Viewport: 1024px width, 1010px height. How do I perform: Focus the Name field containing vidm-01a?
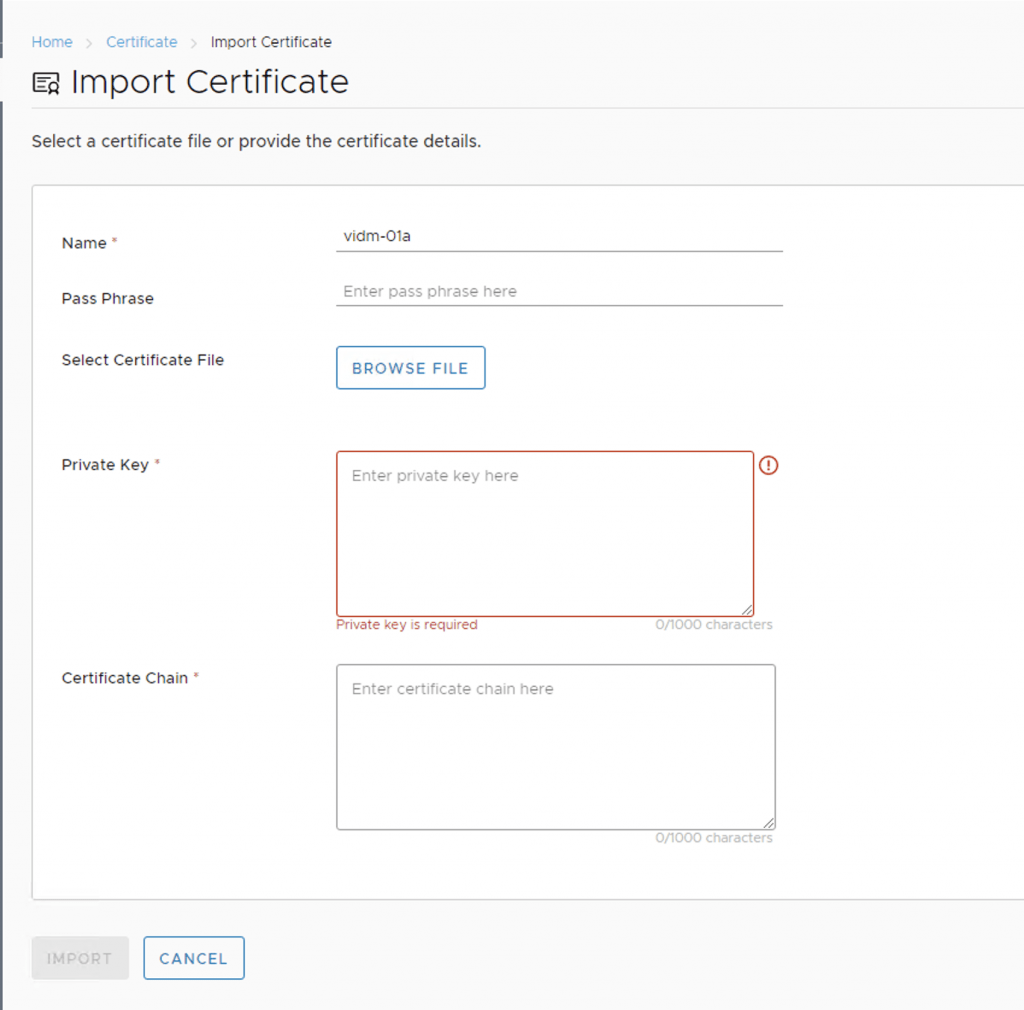[559, 236]
